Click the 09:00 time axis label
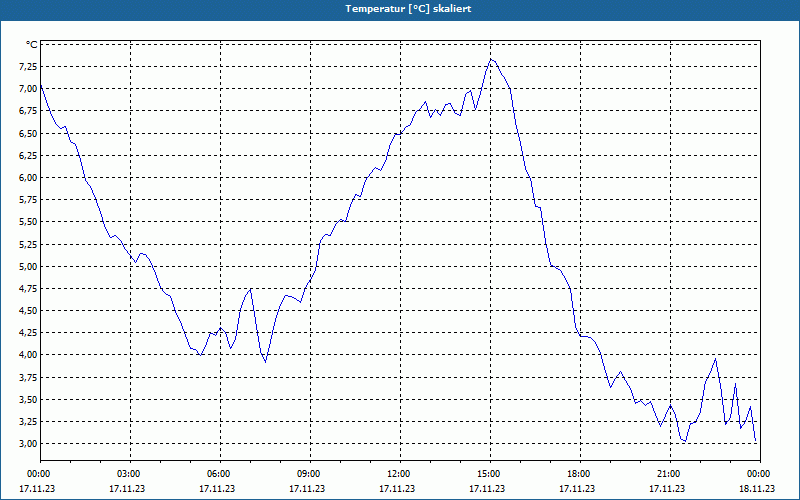The image size is (800, 500). coord(310,474)
